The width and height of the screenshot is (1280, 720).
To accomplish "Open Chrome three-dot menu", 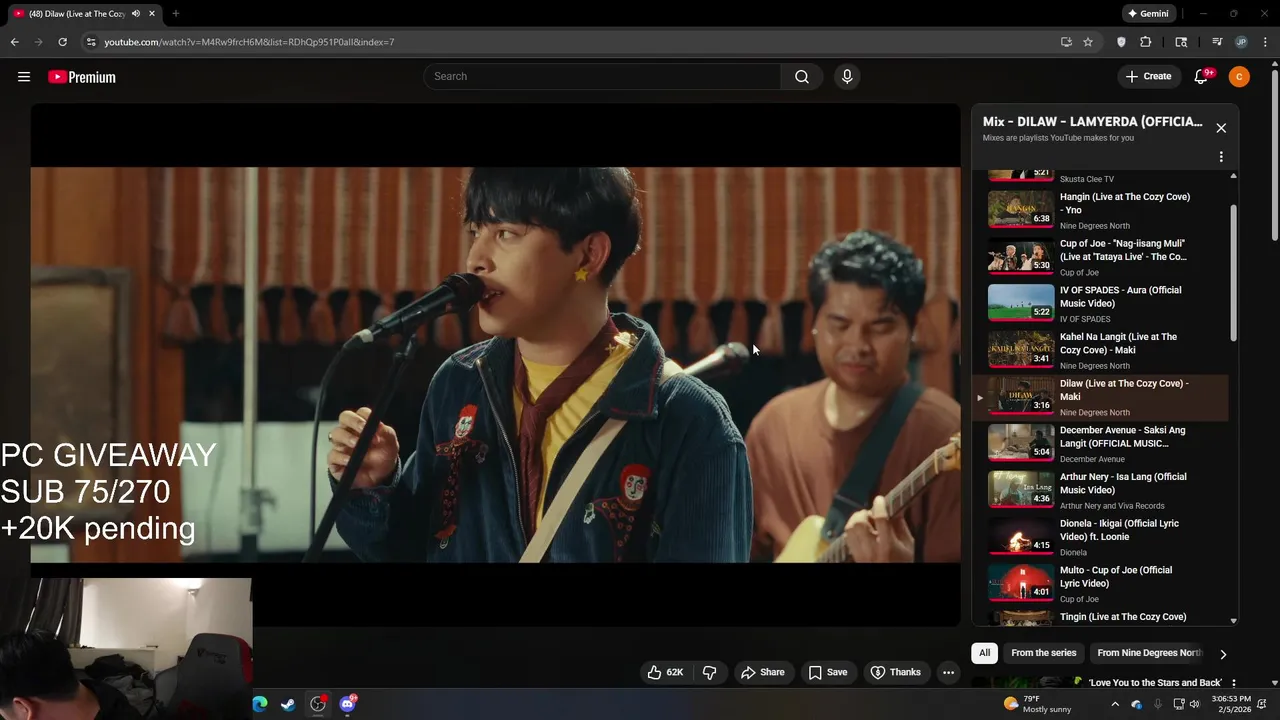I will [x=1265, y=42].
